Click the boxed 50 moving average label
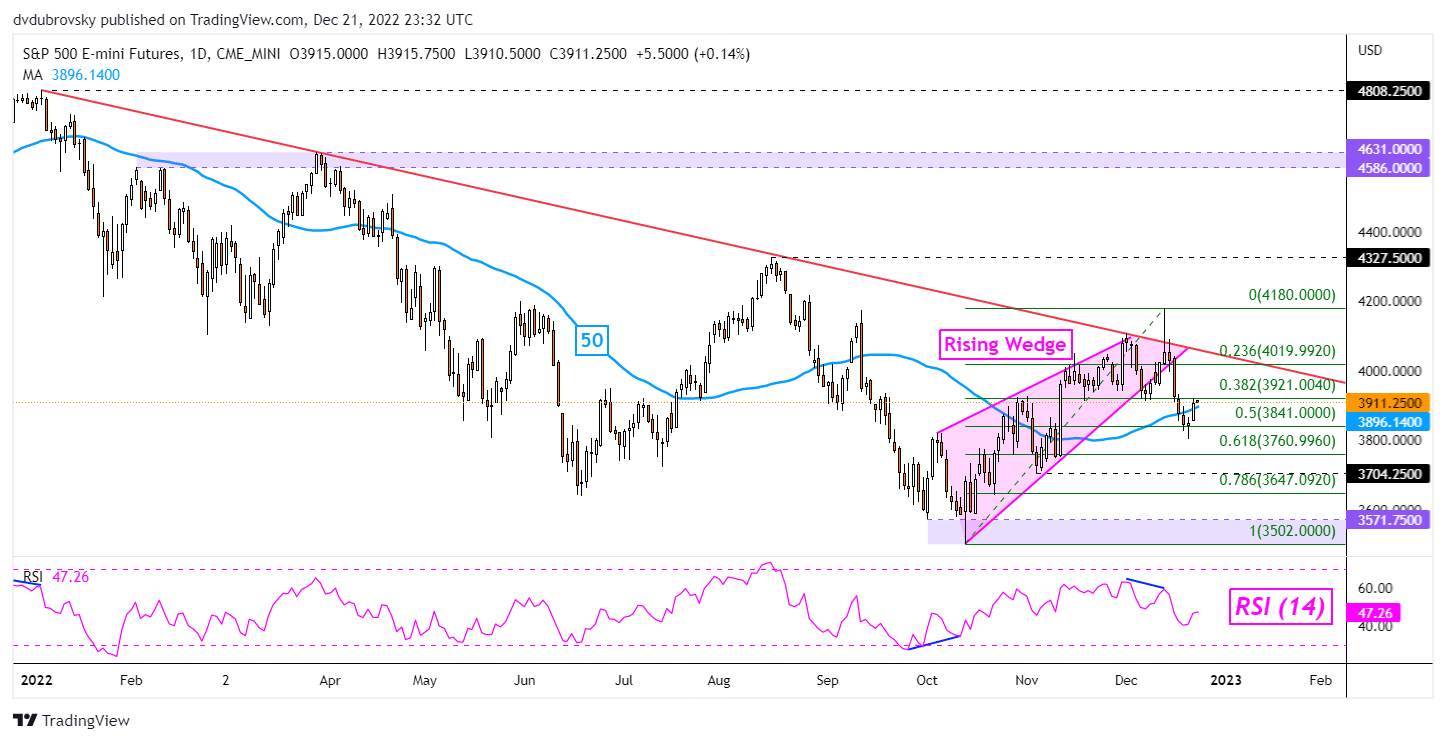 (x=593, y=339)
